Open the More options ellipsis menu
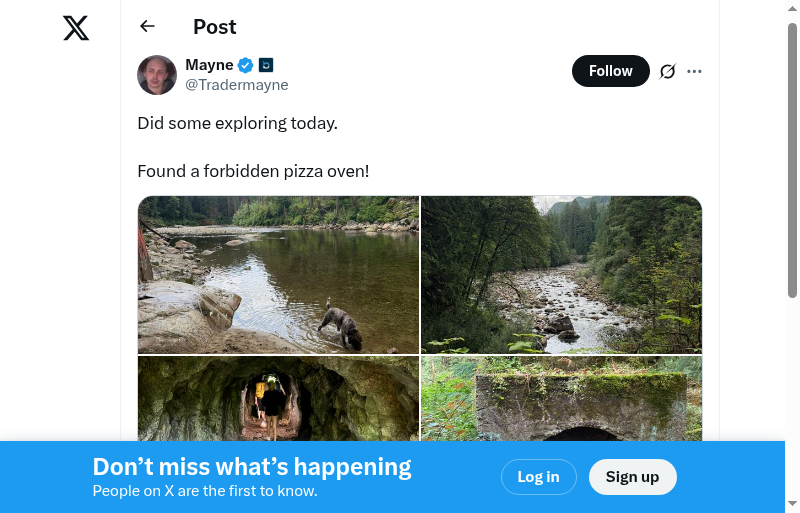This screenshot has width=800, height=513. (x=695, y=71)
